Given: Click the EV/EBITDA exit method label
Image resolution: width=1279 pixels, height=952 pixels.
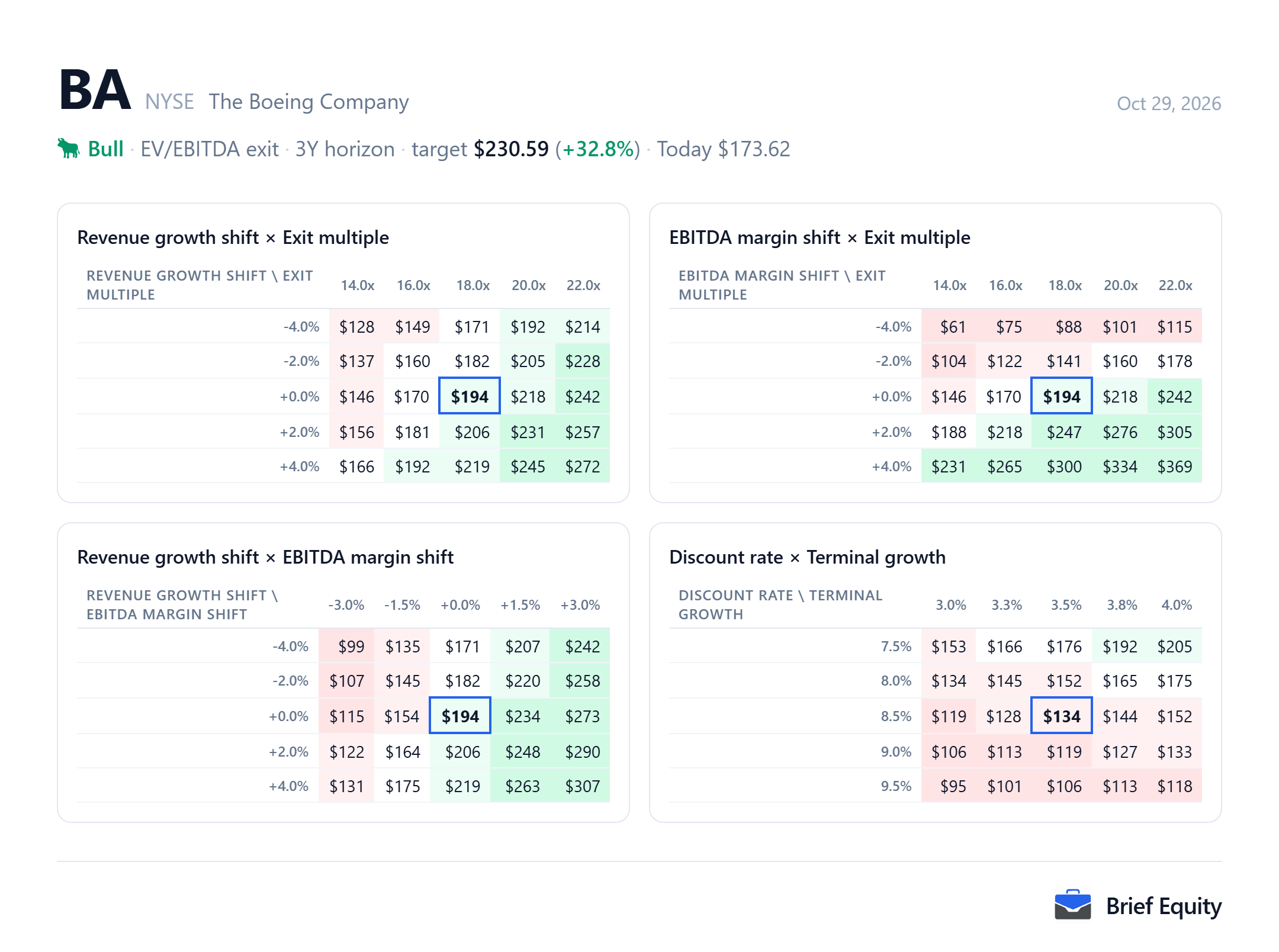Looking at the screenshot, I should click(x=210, y=149).
